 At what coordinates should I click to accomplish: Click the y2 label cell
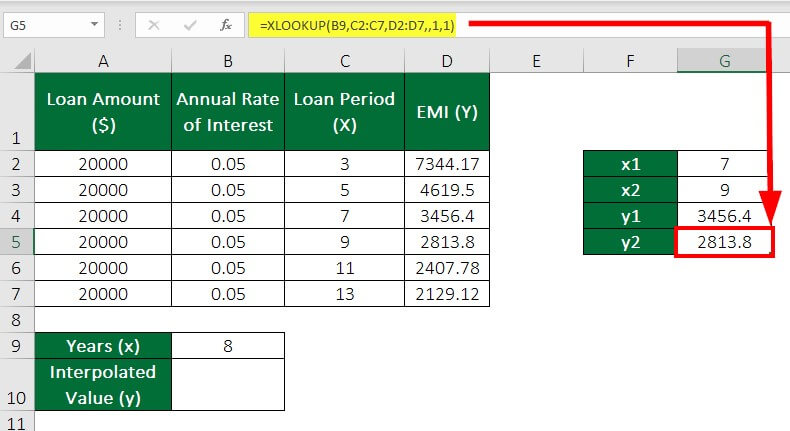pos(630,242)
